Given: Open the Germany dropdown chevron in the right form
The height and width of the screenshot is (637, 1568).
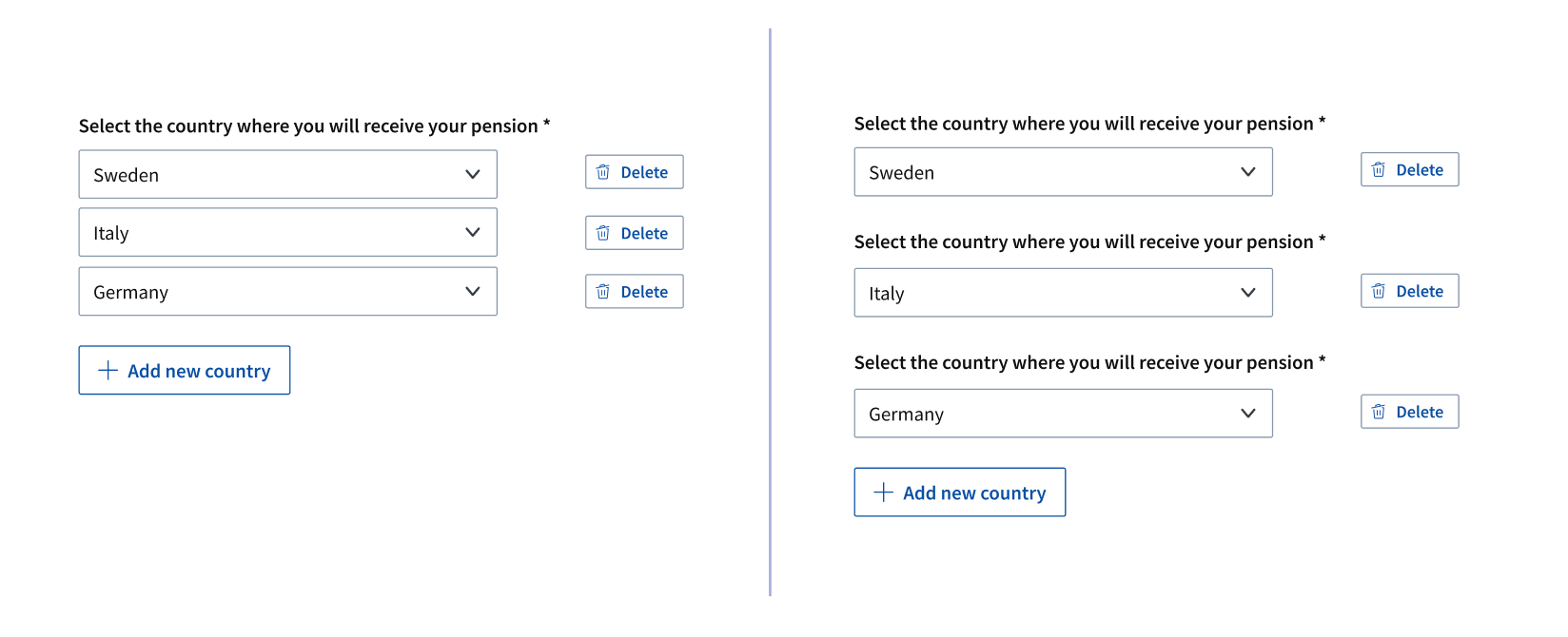Looking at the screenshot, I should [x=1248, y=414].
